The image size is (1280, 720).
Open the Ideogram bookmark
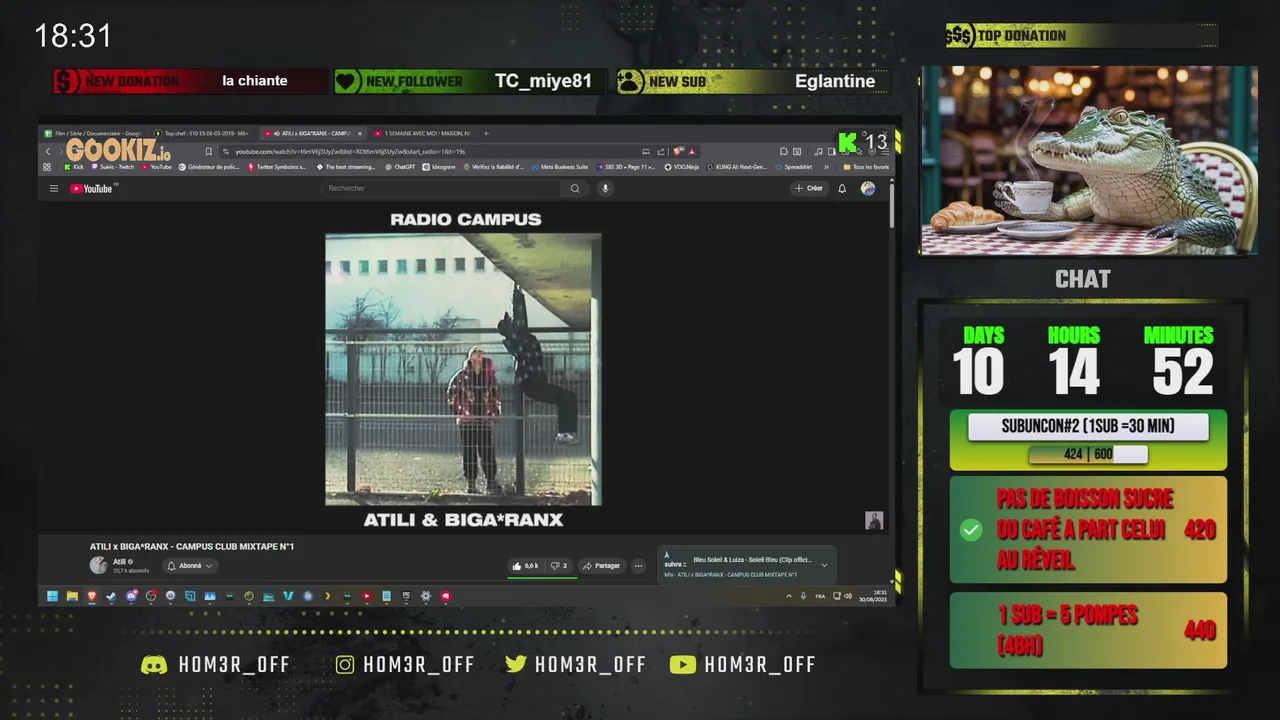(x=439, y=167)
